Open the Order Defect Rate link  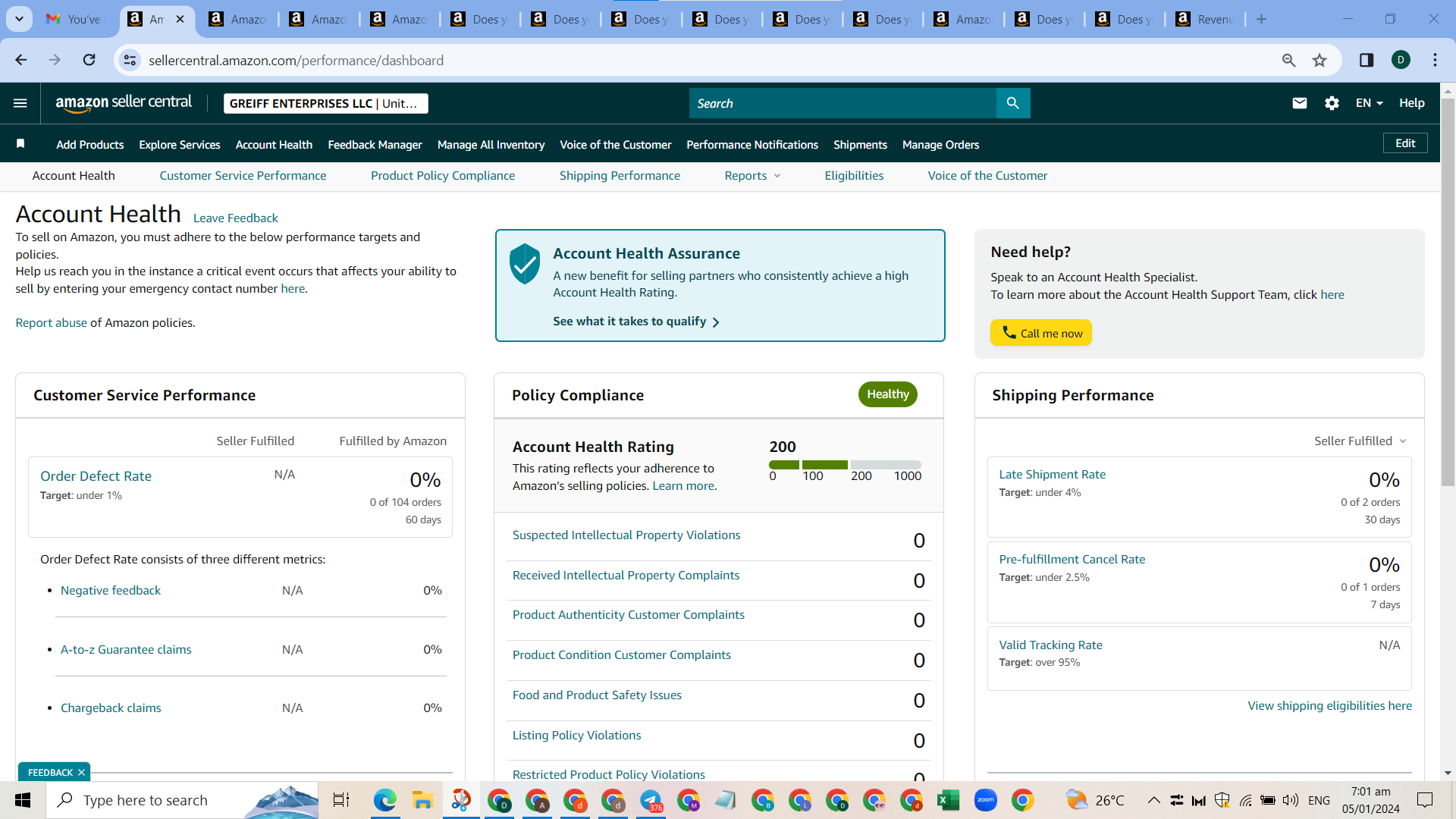coord(96,476)
